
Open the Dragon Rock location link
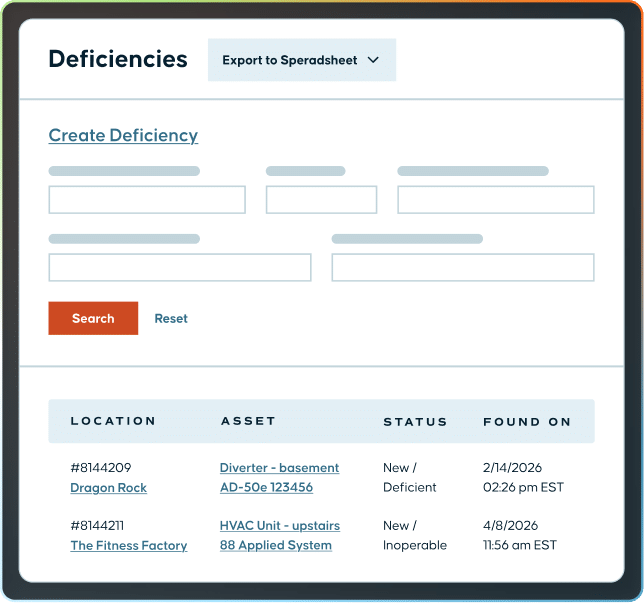[108, 488]
